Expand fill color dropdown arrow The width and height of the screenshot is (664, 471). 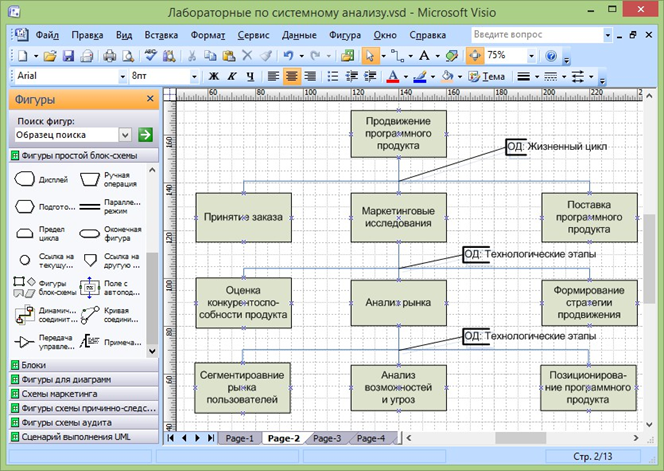pyautogui.click(x=460, y=77)
